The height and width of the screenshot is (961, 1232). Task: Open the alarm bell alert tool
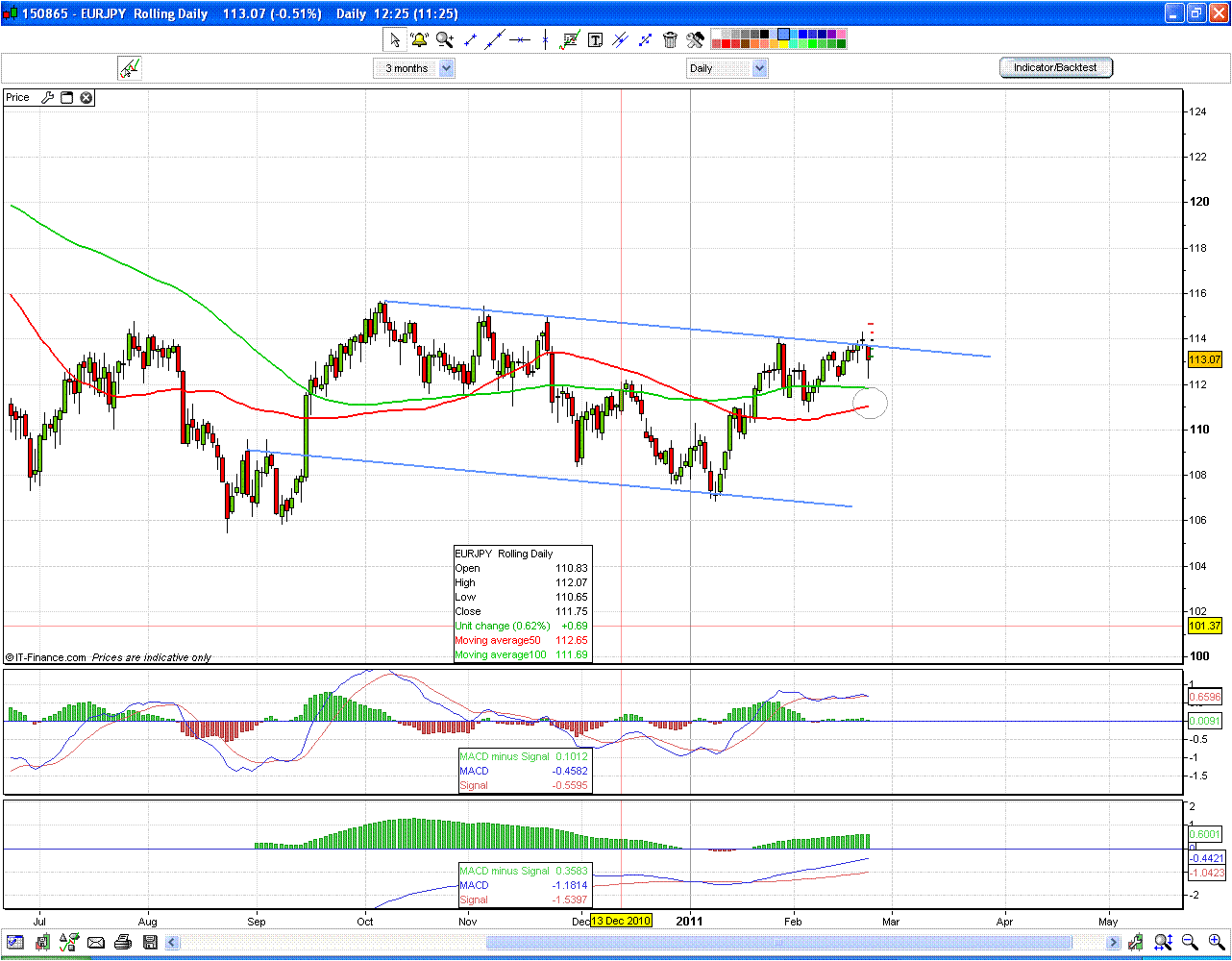(419, 39)
